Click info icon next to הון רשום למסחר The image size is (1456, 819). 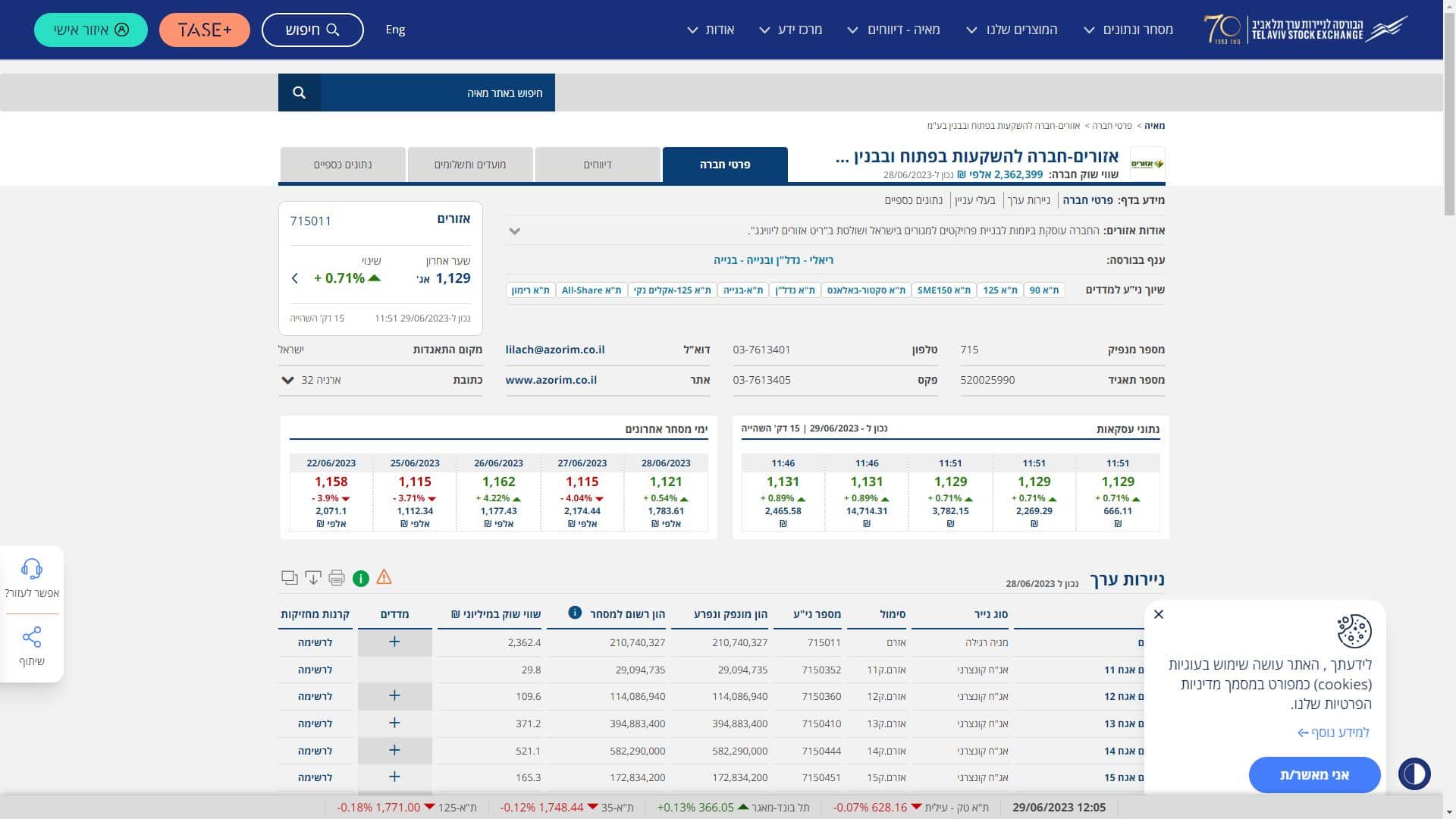click(x=575, y=613)
